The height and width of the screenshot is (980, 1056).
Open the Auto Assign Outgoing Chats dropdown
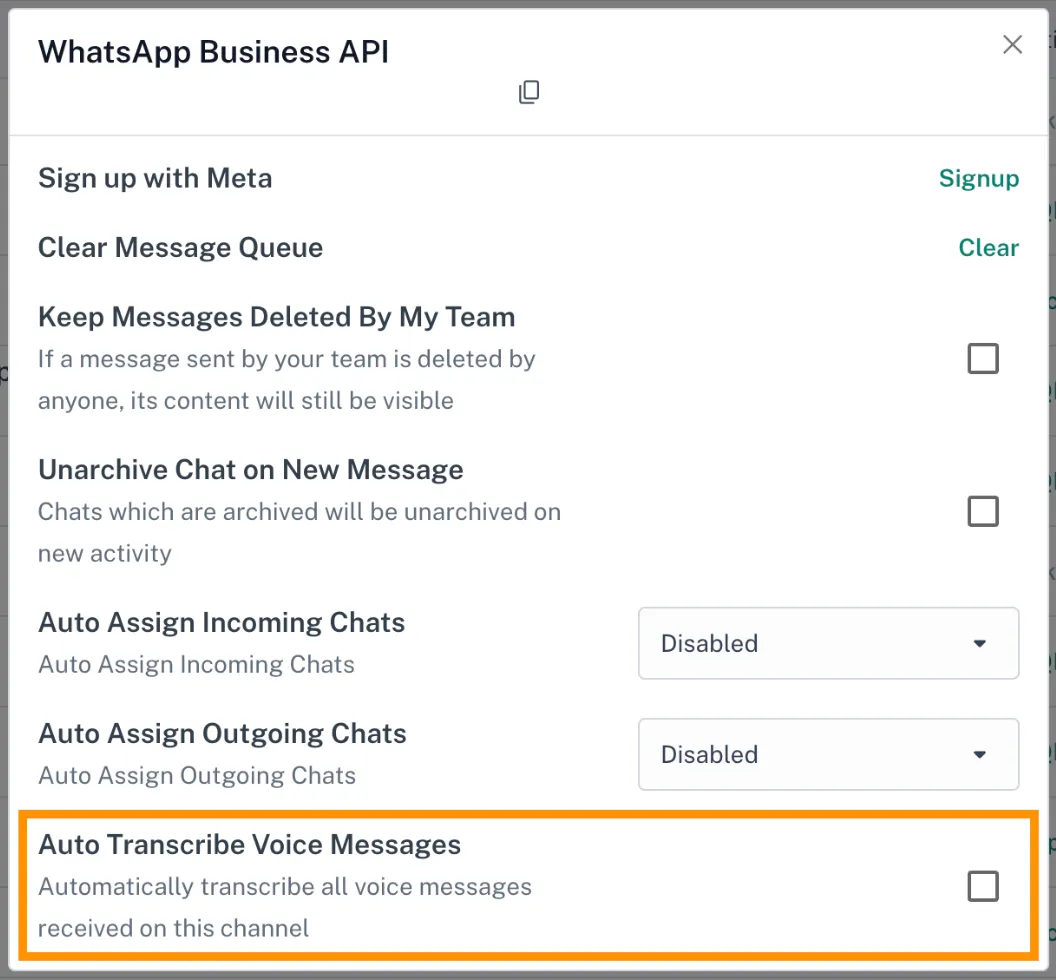point(827,754)
